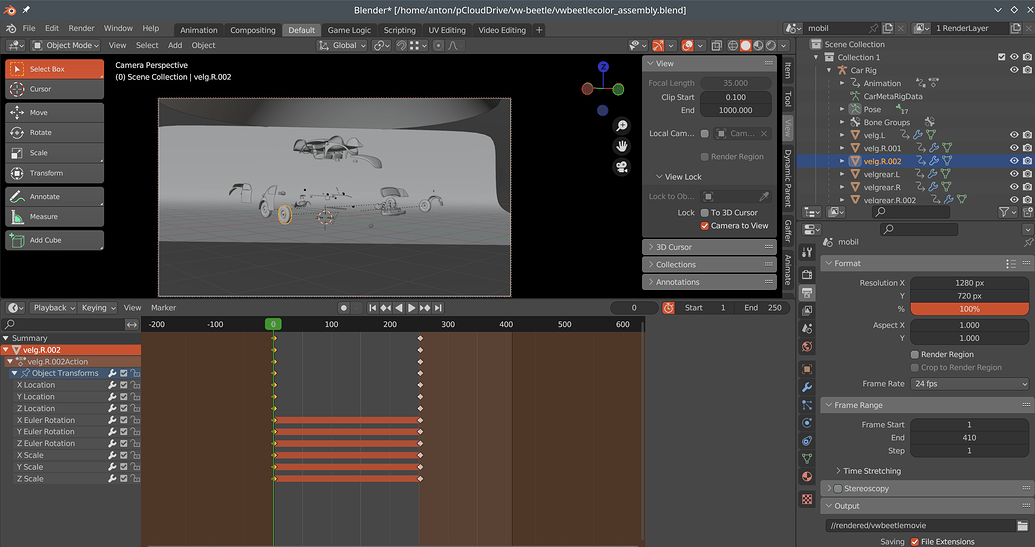Screen dimensions: 1035x547
Task: Open viewport Add menu
Action: (x=175, y=46)
